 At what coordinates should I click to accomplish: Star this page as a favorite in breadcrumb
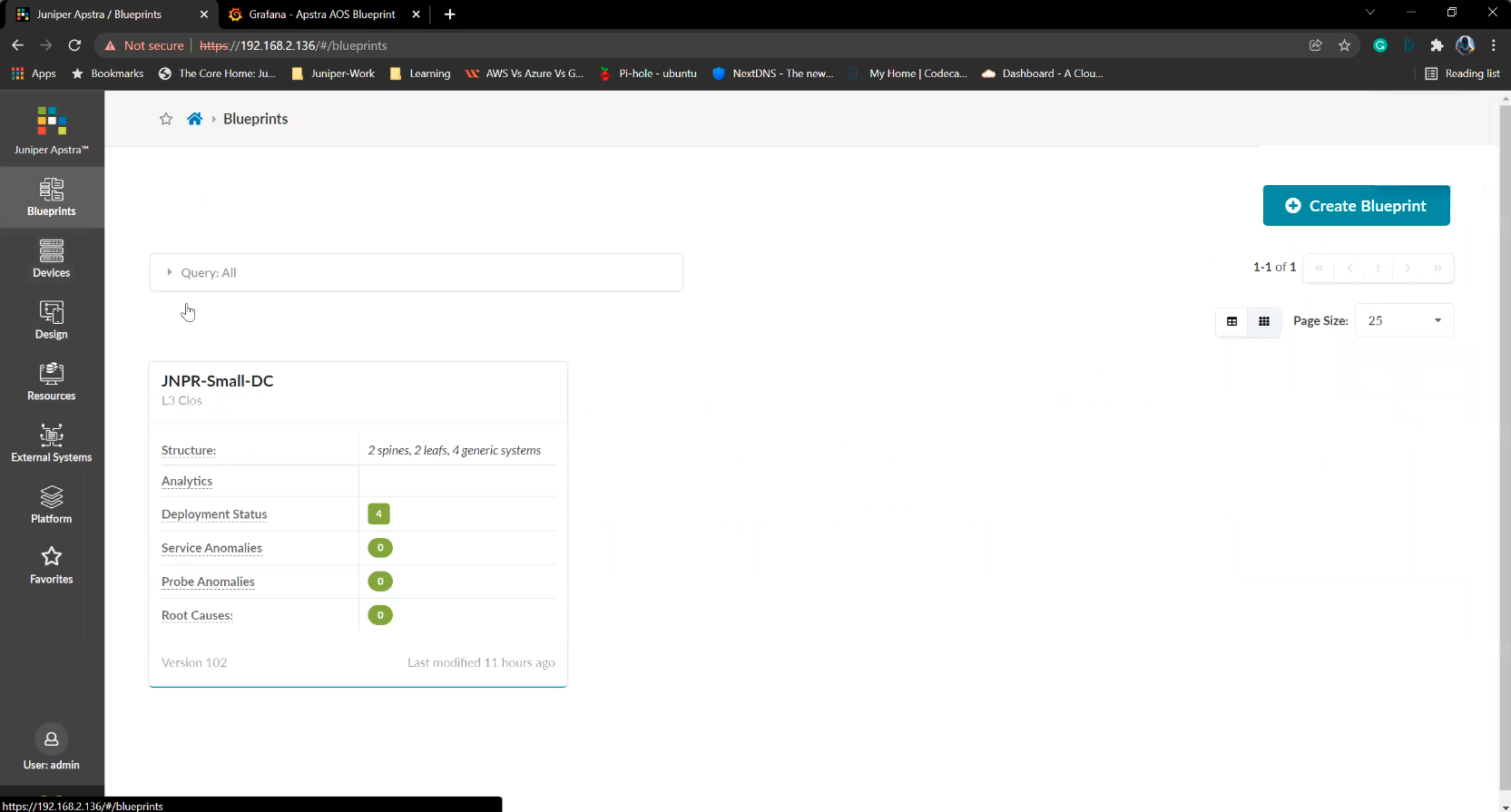166,119
